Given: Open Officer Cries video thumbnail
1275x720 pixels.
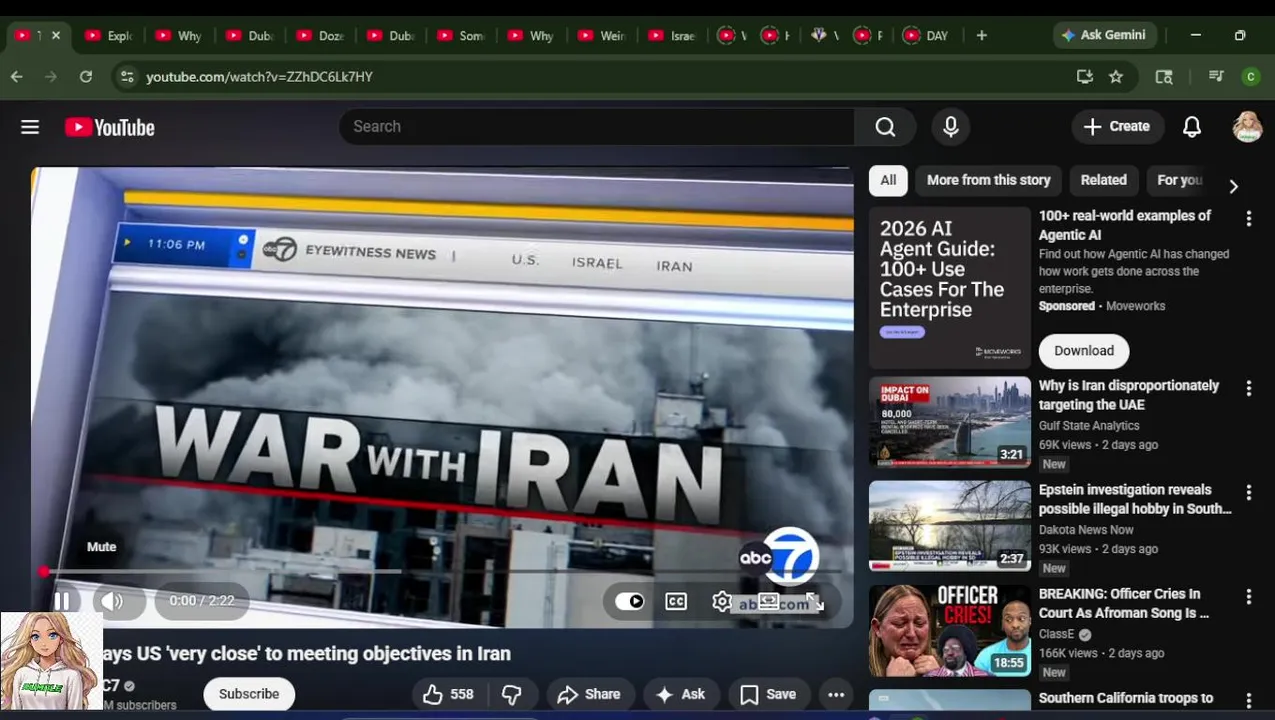Looking at the screenshot, I should click(950, 630).
